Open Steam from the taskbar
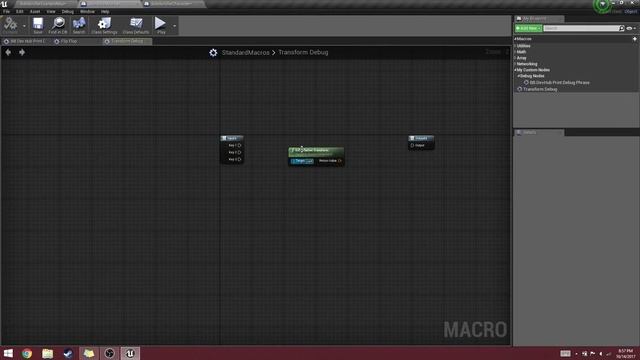Image resolution: width=640 pixels, height=360 pixels. (68, 353)
